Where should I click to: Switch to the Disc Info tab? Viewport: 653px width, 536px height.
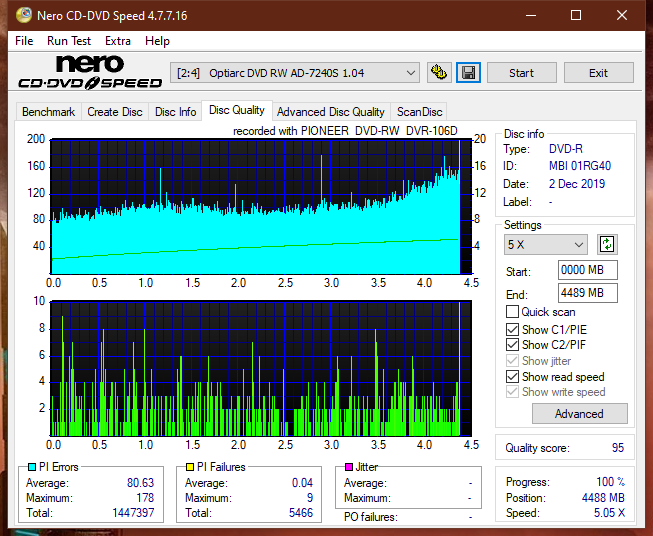coord(175,112)
